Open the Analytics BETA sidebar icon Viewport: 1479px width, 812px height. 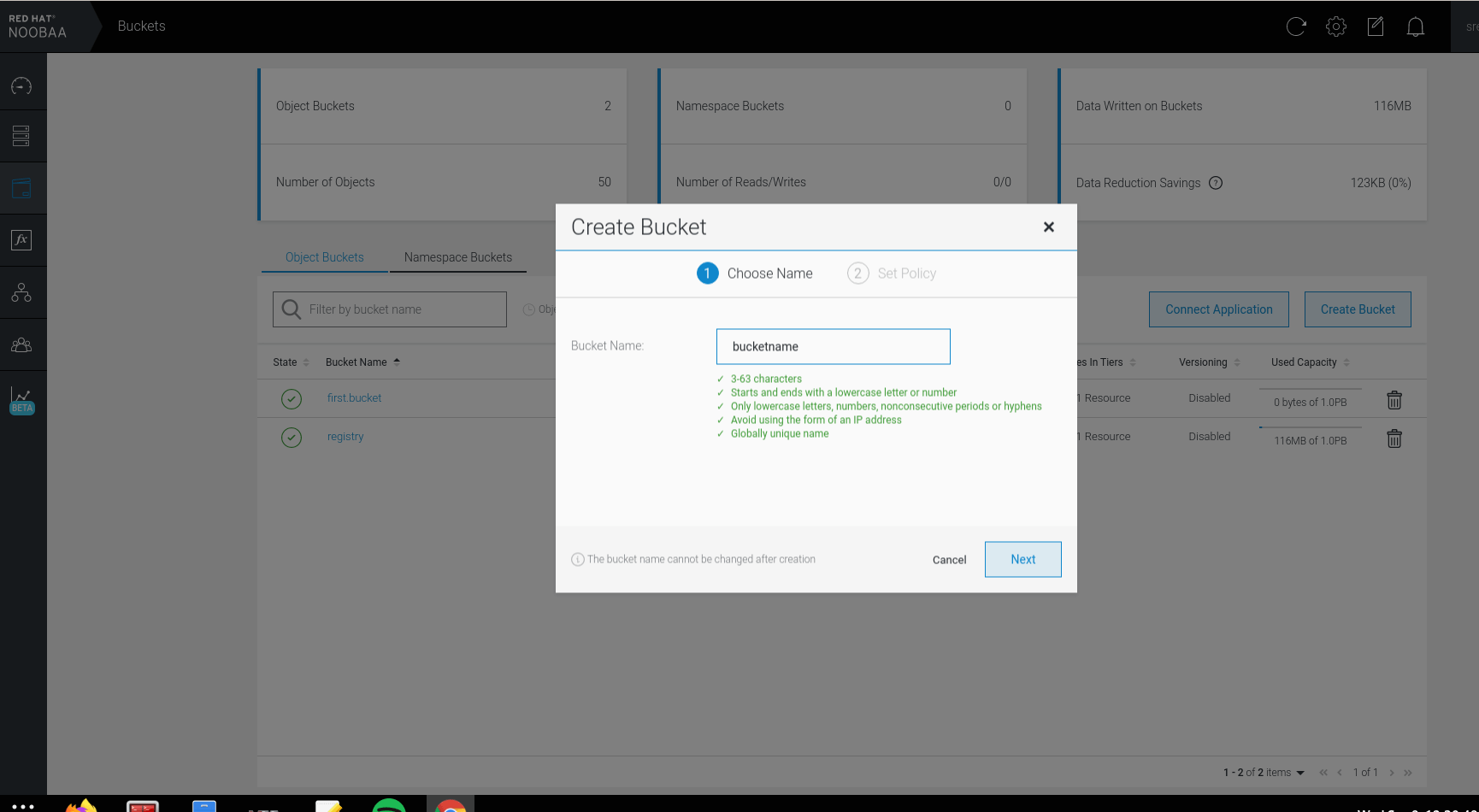pyautogui.click(x=21, y=399)
